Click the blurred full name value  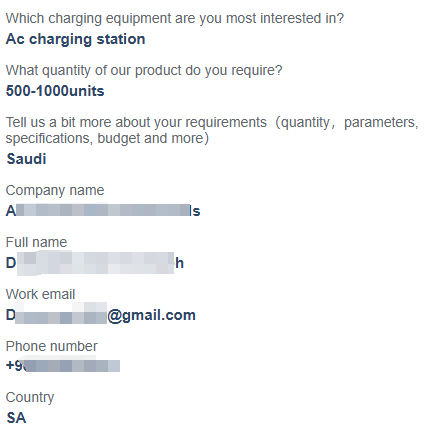(95, 263)
